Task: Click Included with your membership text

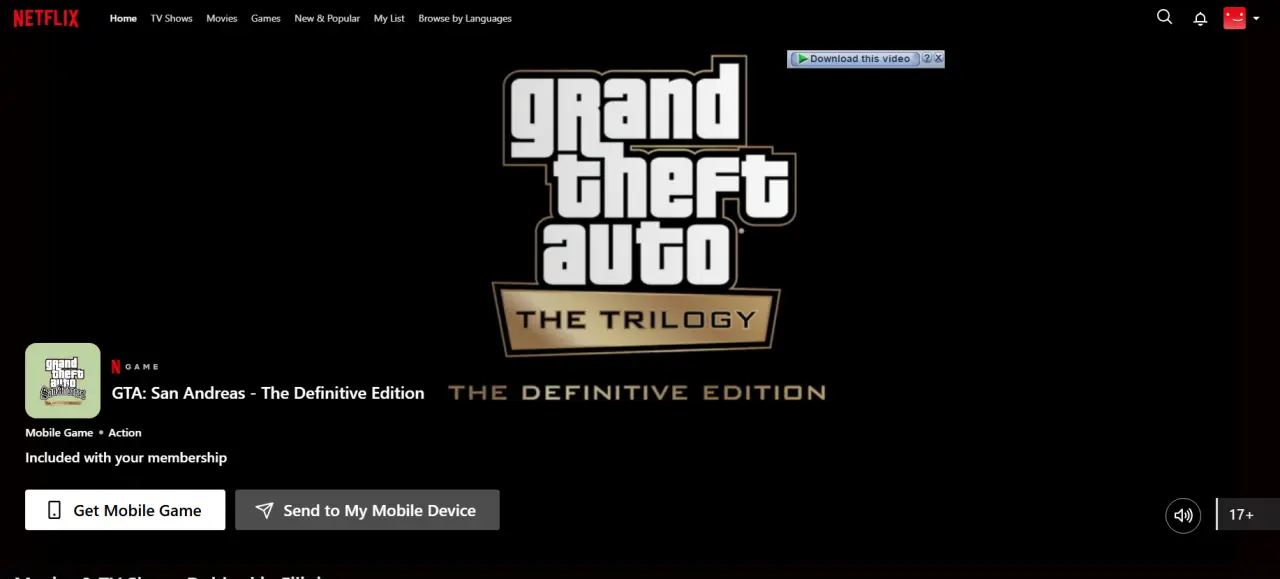Action: (126, 457)
